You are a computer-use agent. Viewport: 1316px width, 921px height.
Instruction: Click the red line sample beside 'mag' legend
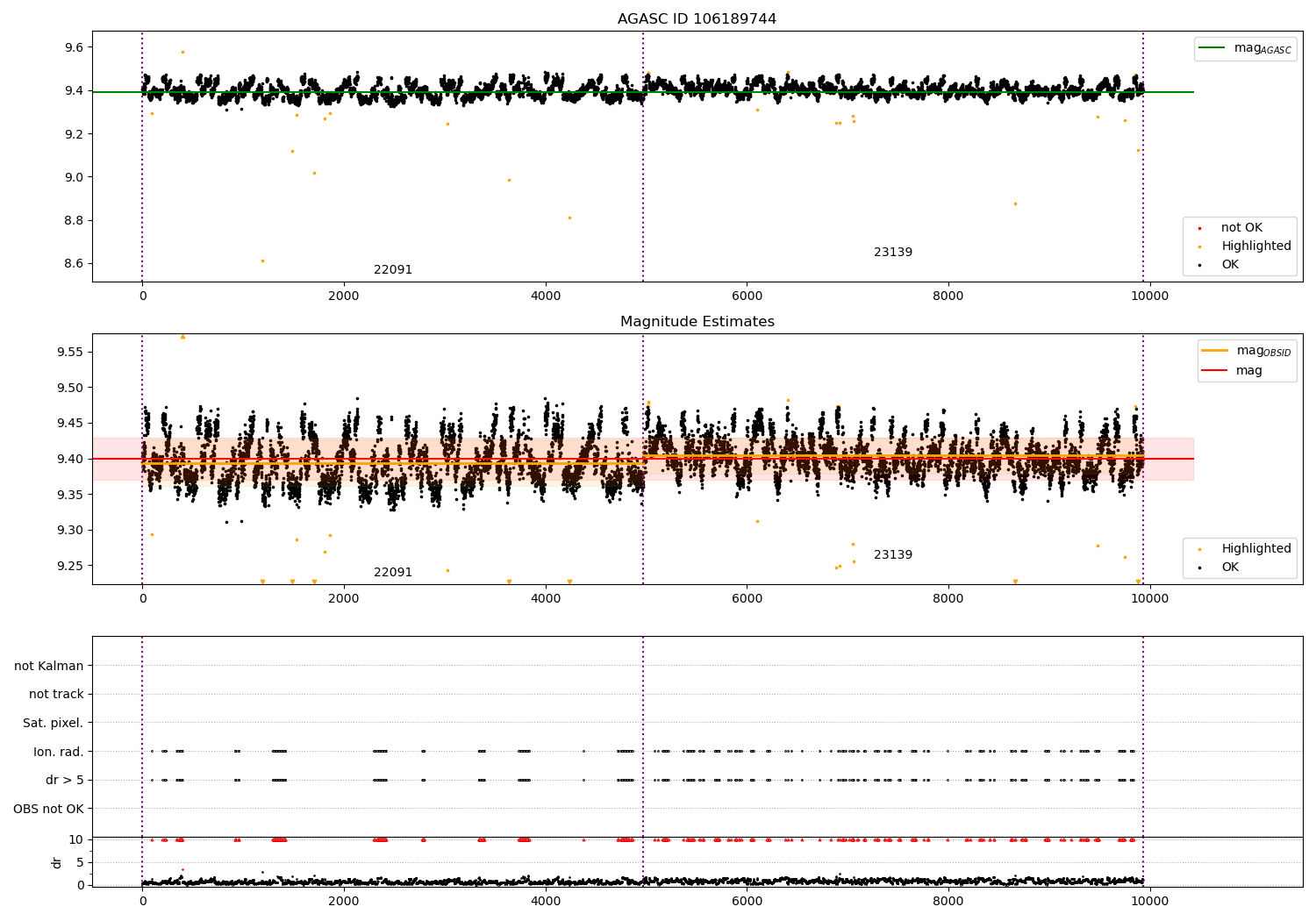1214,371
